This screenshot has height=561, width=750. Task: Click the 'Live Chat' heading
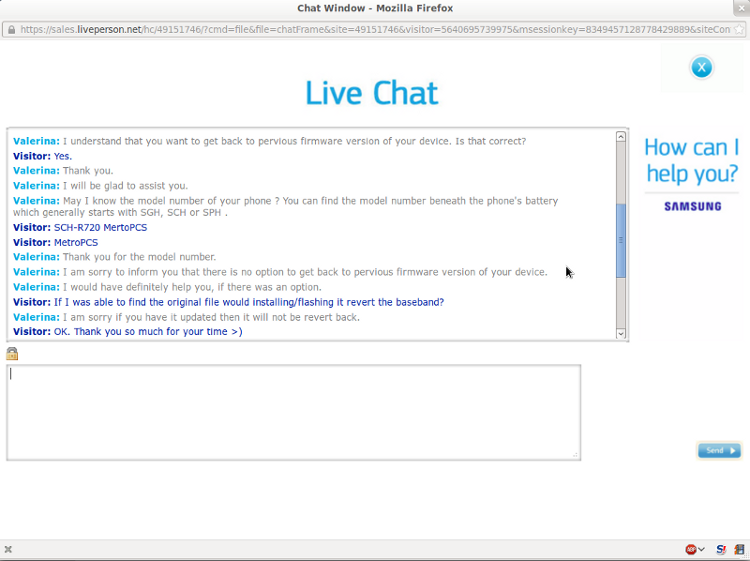click(372, 93)
